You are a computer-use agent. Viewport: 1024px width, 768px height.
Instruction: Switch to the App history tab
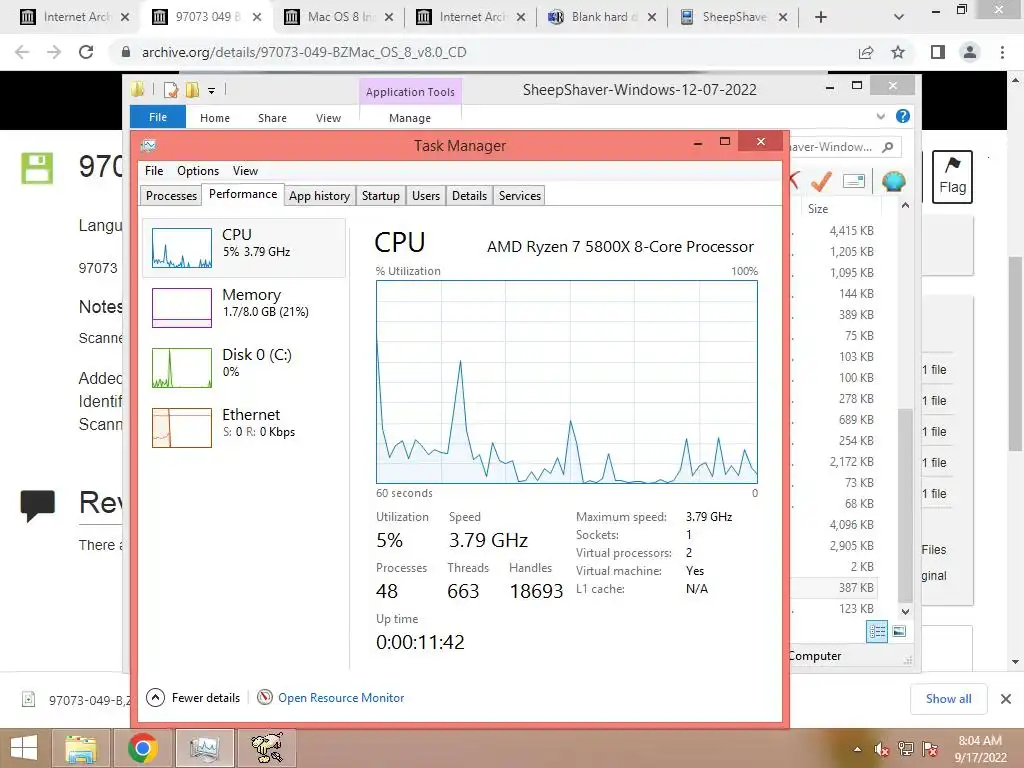(x=319, y=196)
